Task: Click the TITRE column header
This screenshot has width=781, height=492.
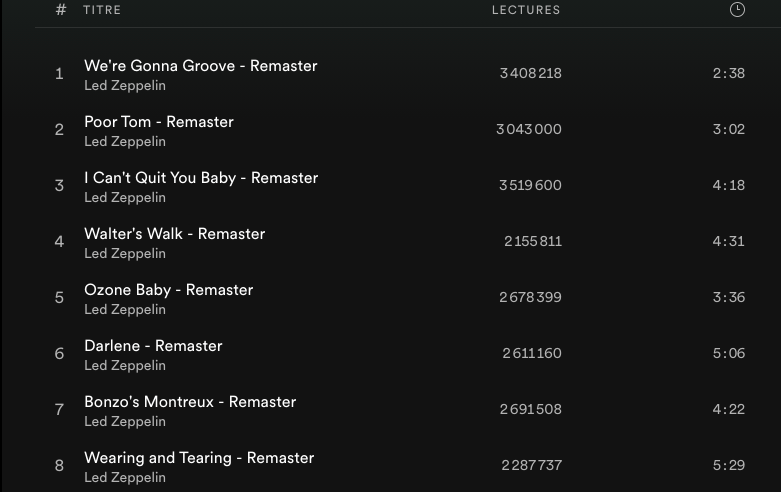Action: point(102,10)
